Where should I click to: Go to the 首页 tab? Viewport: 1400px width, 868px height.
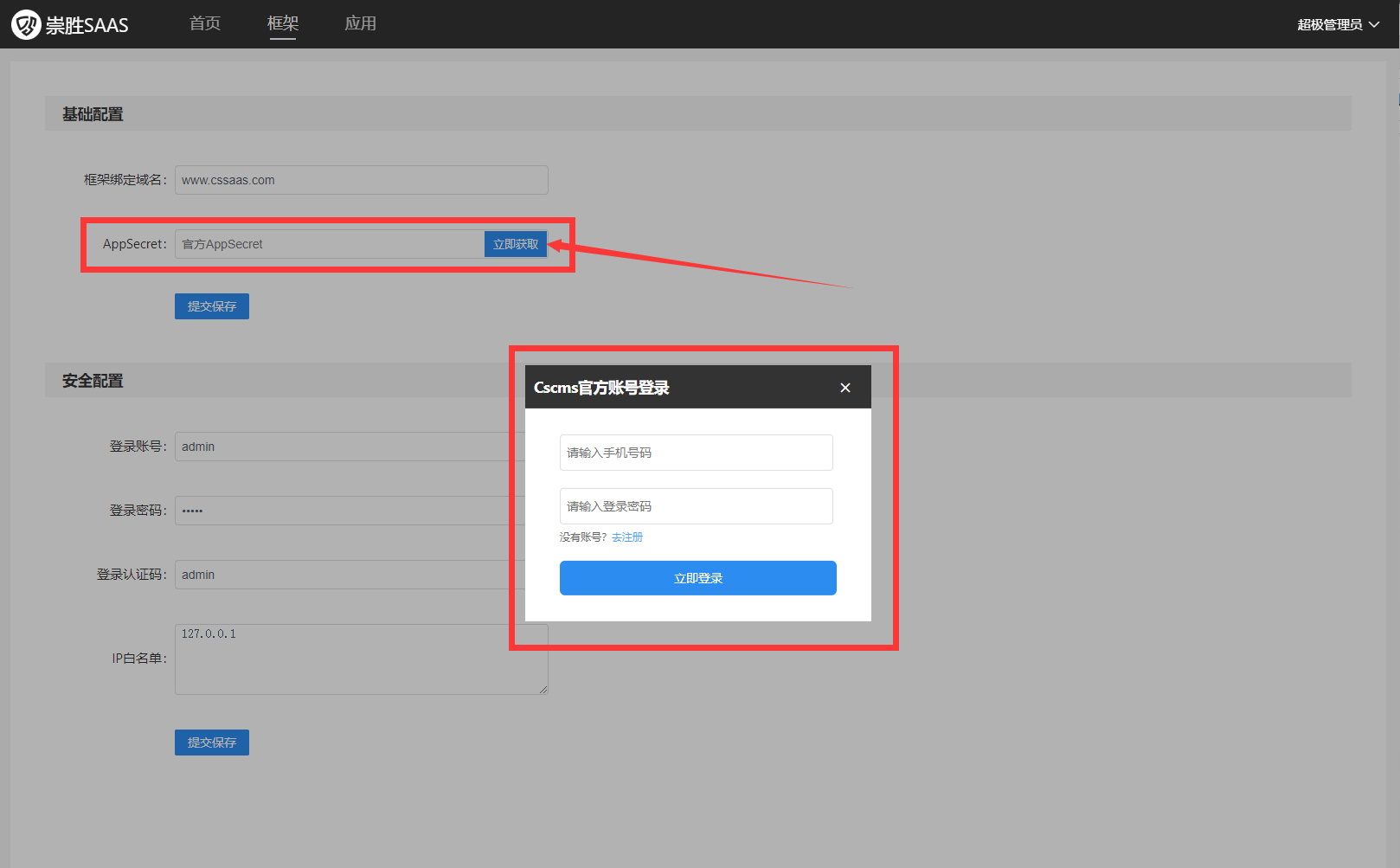point(205,23)
